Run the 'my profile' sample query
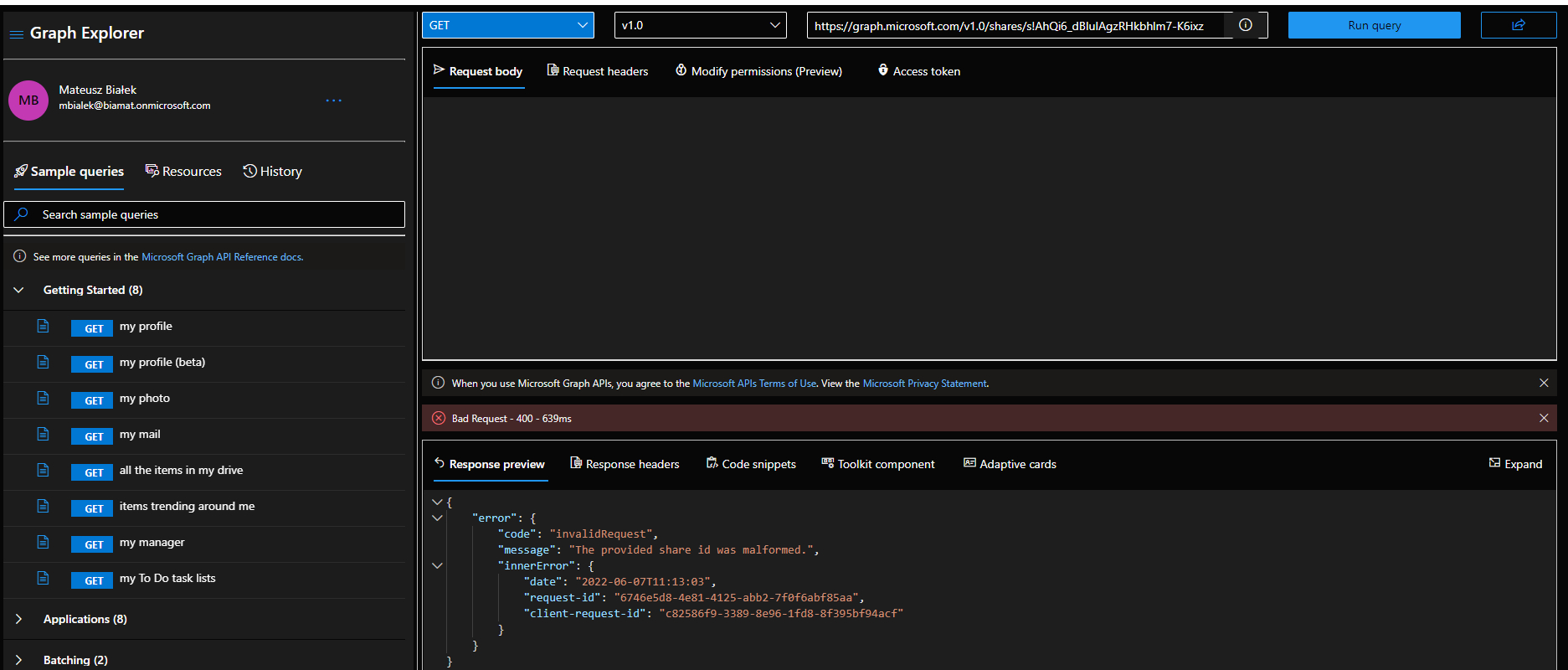The width and height of the screenshot is (1568, 670). 146,327
